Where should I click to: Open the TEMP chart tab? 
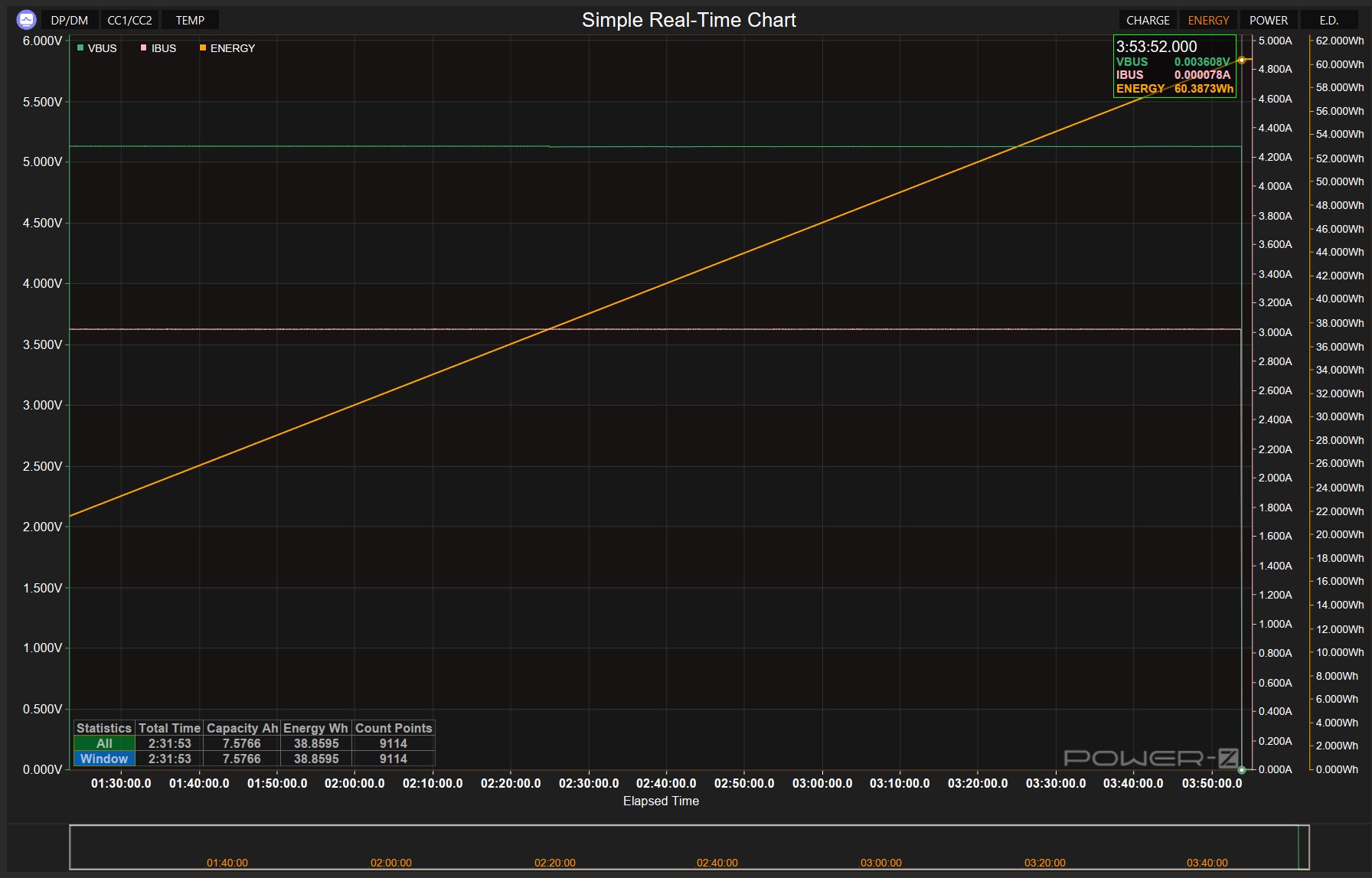click(190, 20)
